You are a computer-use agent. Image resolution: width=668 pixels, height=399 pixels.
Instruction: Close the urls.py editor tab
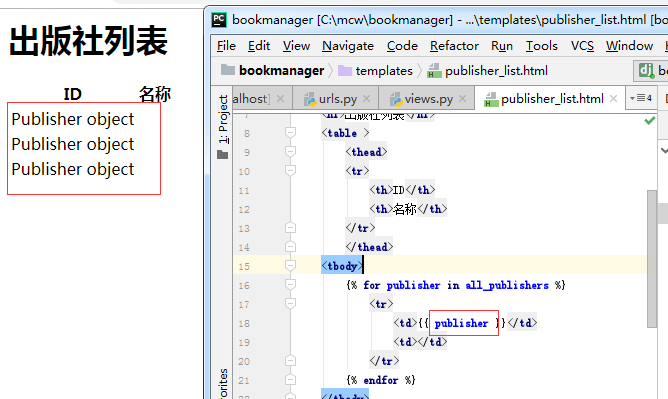pyautogui.click(x=366, y=99)
